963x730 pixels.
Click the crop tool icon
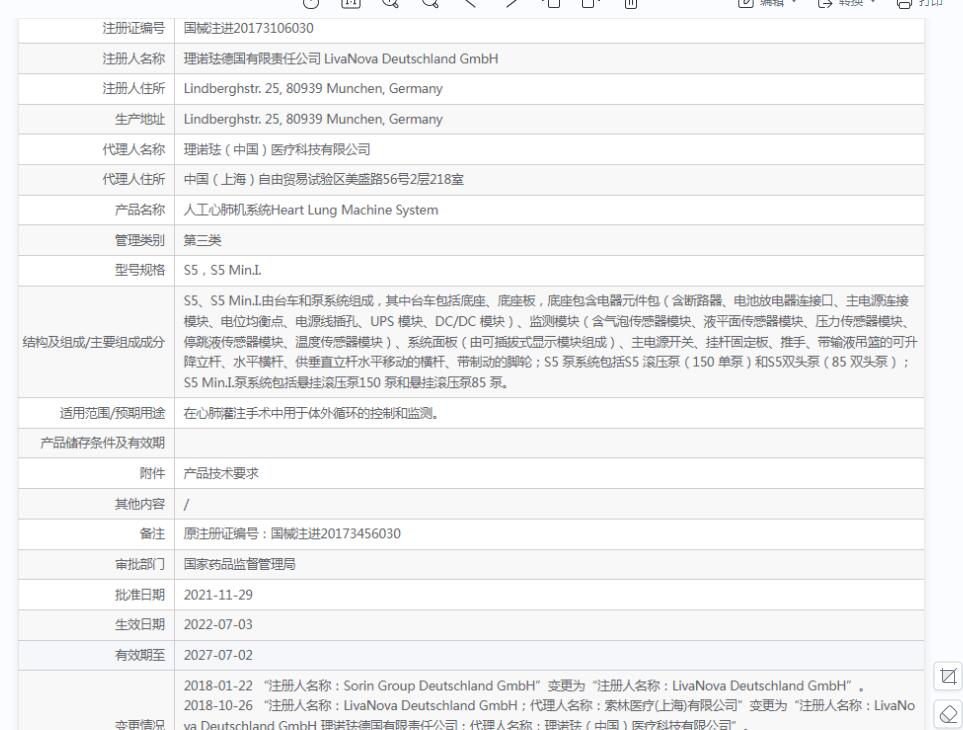pos(948,677)
